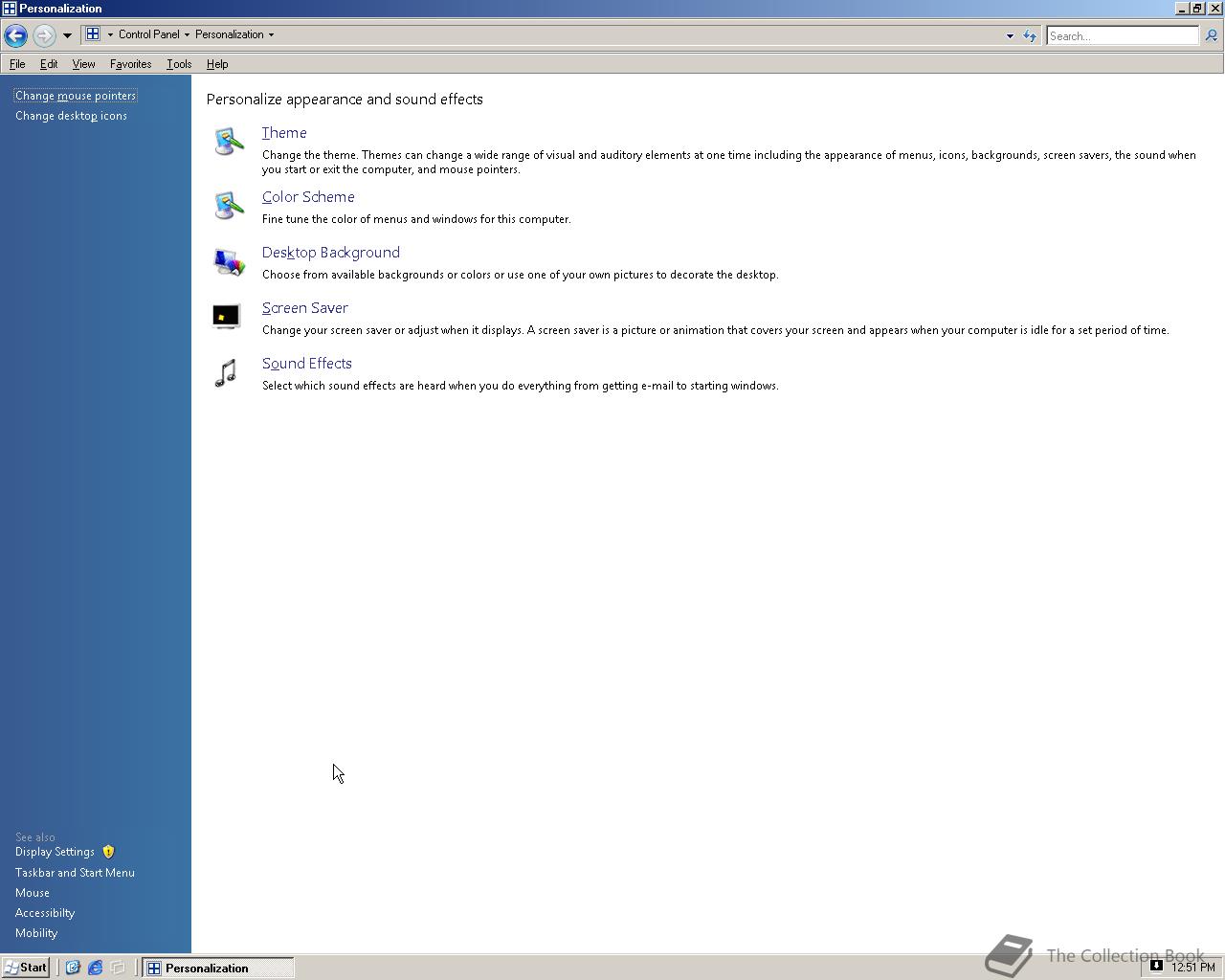Open the Edit menu
The image size is (1225, 980).
click(x=49, y=64)
